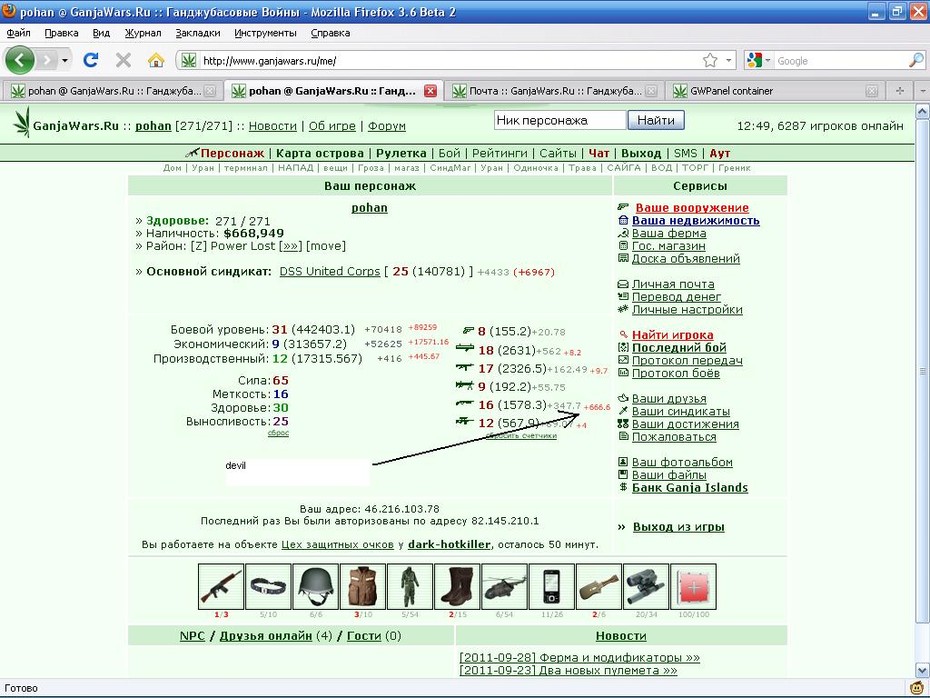
Task: Open the camouflage suit slot
Action: click(x=410, y=587)
